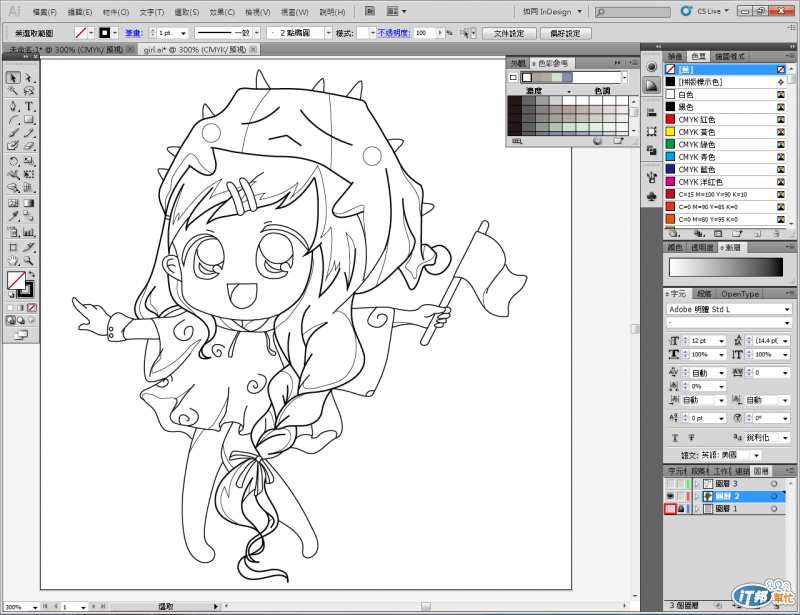Screen dimensions: 800x615
Task: Select the Rectangle shape tool
Action: click(29, 120)
